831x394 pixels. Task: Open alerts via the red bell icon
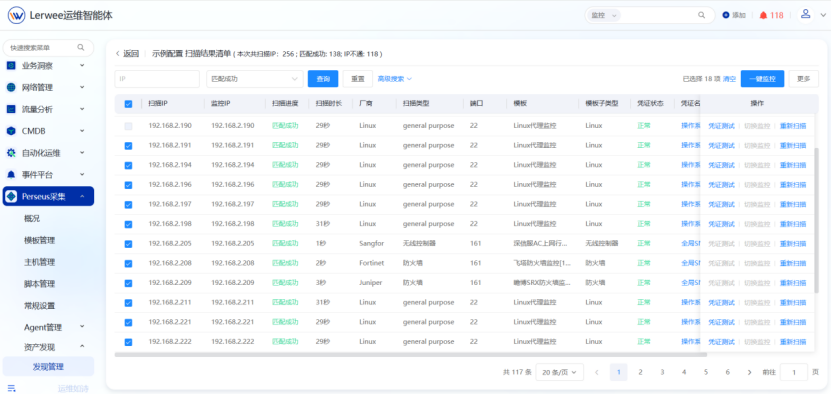(x=763, y=15)
